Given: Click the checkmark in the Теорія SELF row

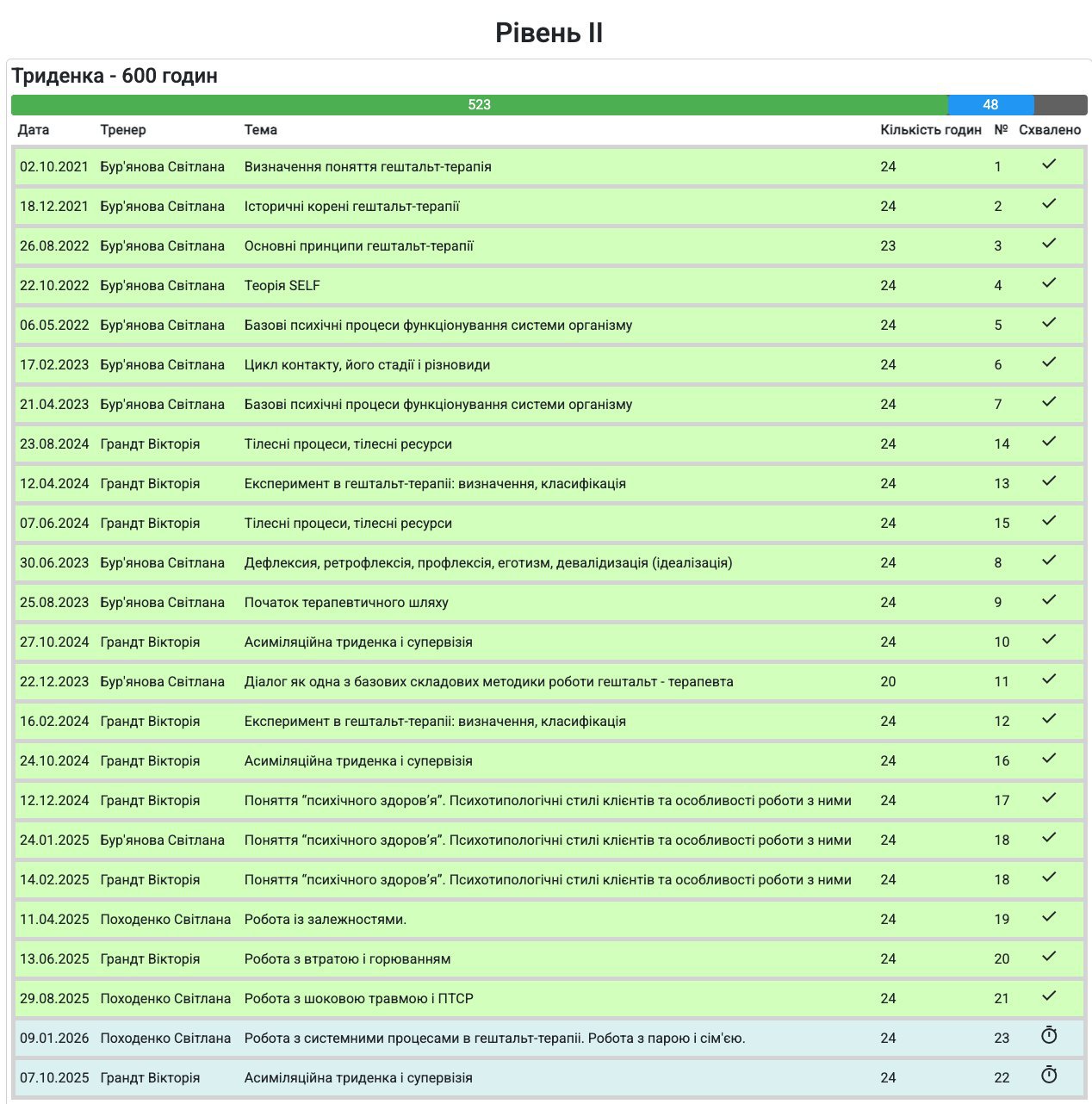Looking at the screenshot, I should (x=1048, y=282).
